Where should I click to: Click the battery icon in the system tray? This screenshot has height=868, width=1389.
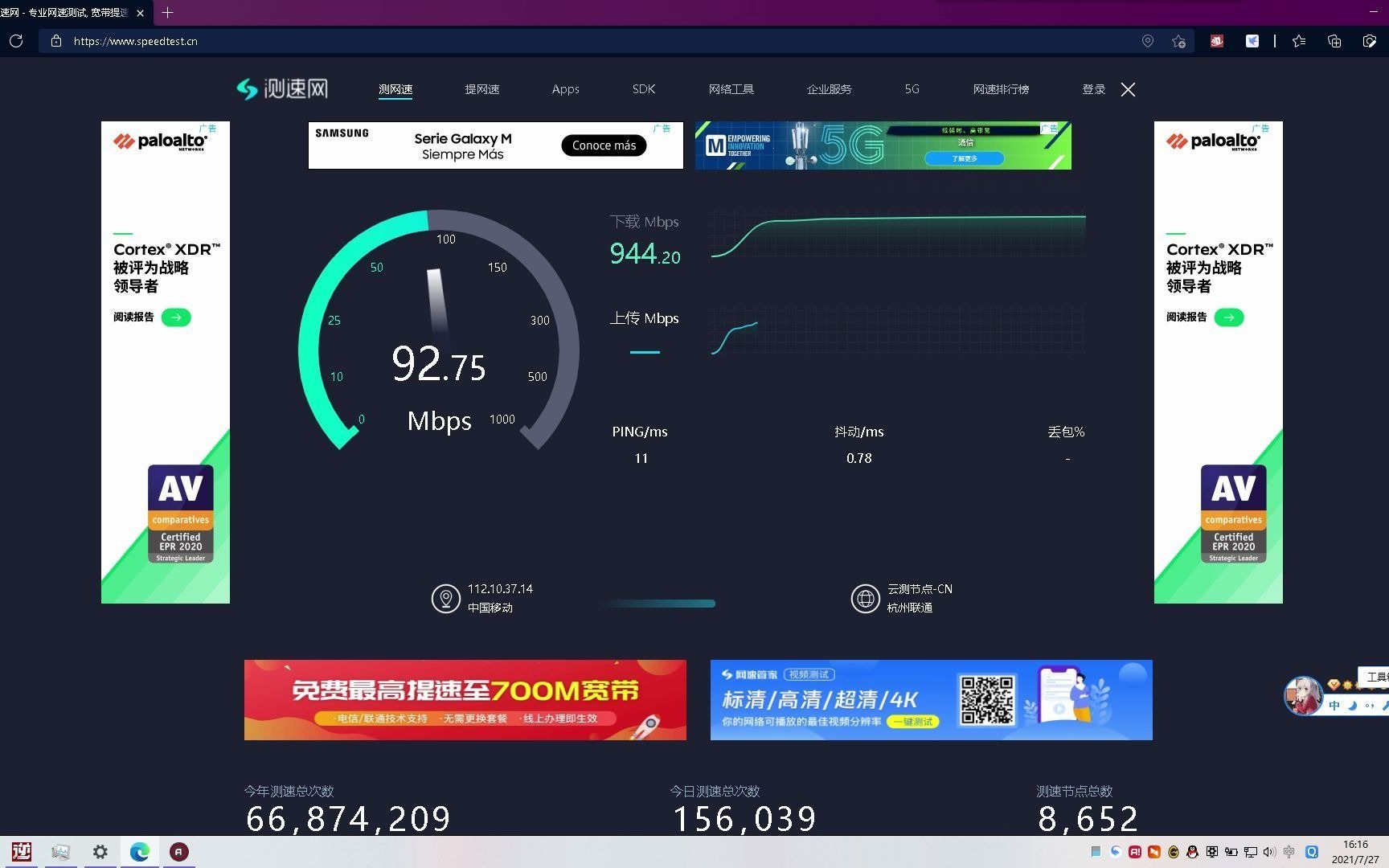click(x=1231, y=852)
